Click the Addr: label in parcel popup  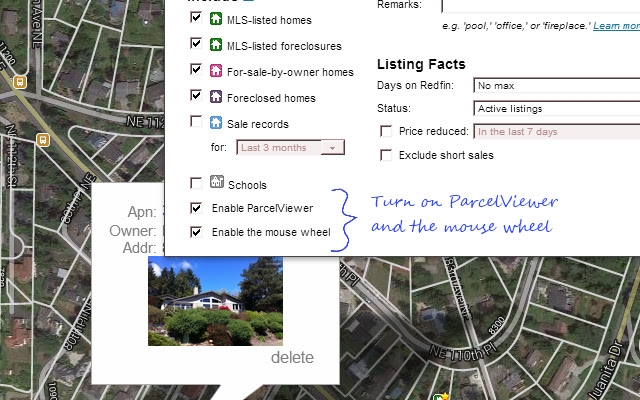pos(140,248)
